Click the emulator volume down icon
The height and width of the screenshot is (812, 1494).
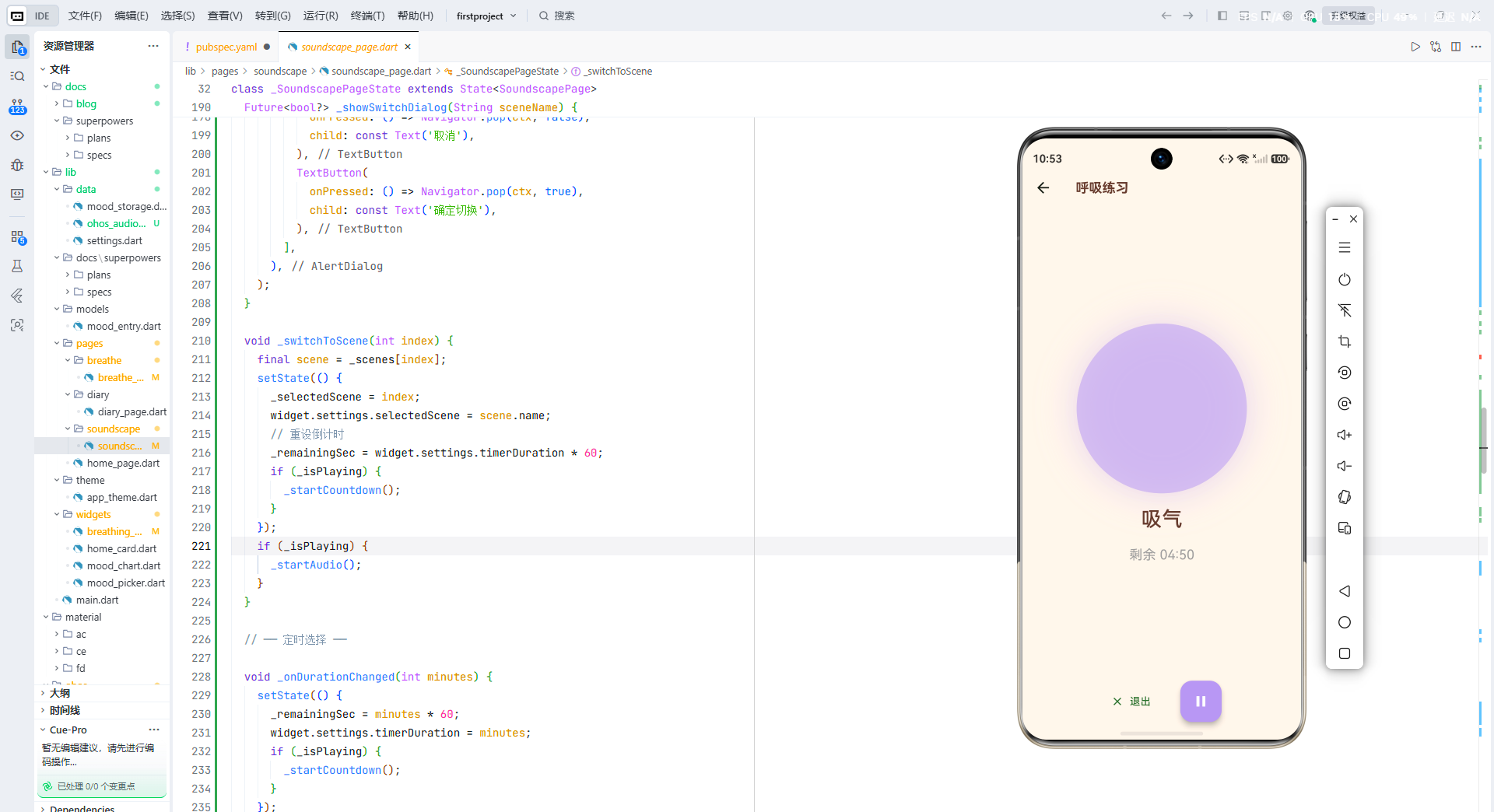pos(1345,466)
